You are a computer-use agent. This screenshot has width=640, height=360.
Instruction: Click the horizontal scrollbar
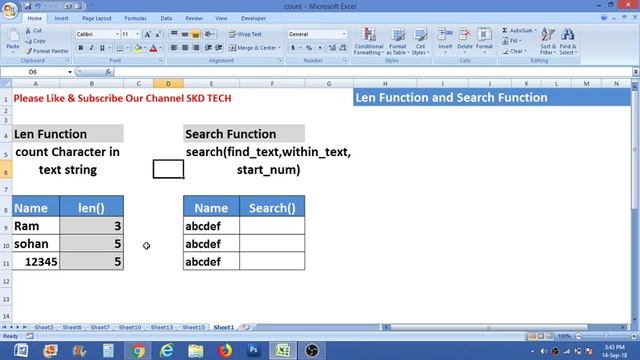[x=505, y=327]
